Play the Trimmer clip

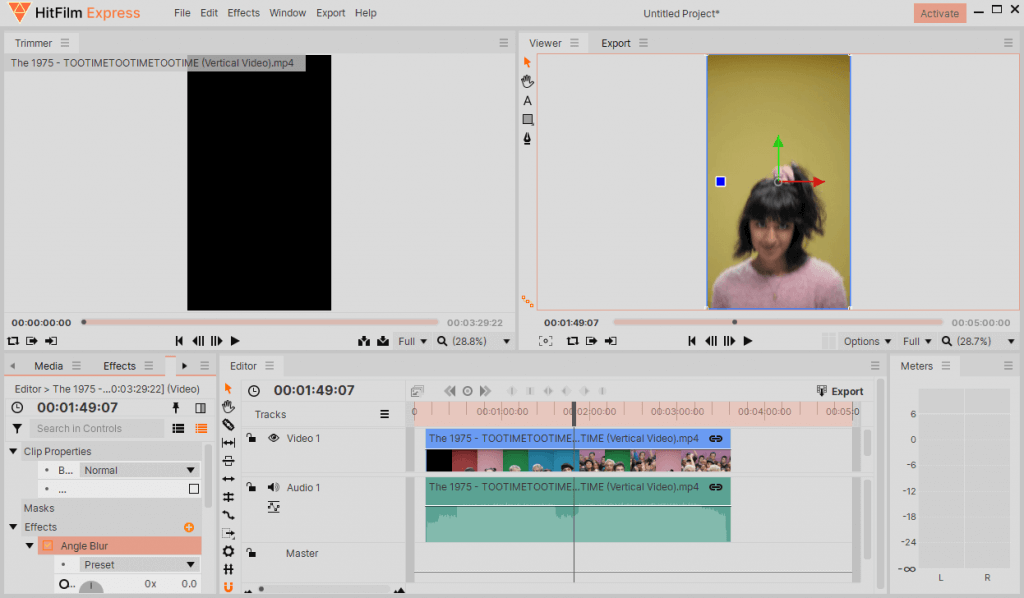[235, 341]
